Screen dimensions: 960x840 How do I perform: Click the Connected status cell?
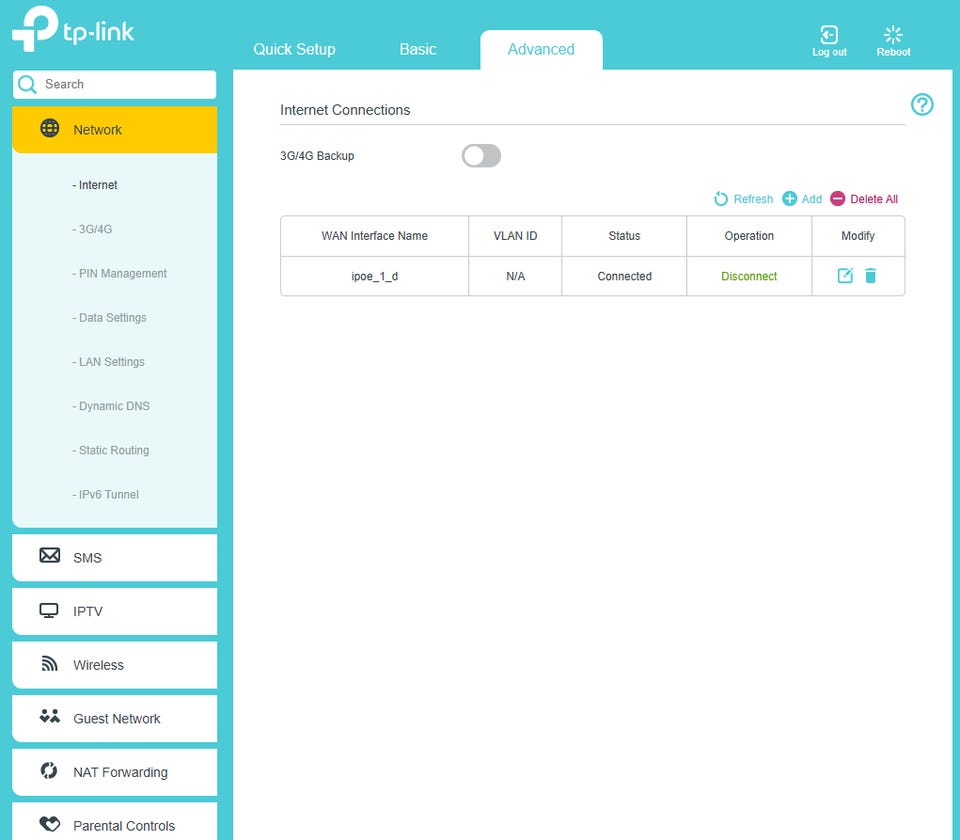[624, 276]
